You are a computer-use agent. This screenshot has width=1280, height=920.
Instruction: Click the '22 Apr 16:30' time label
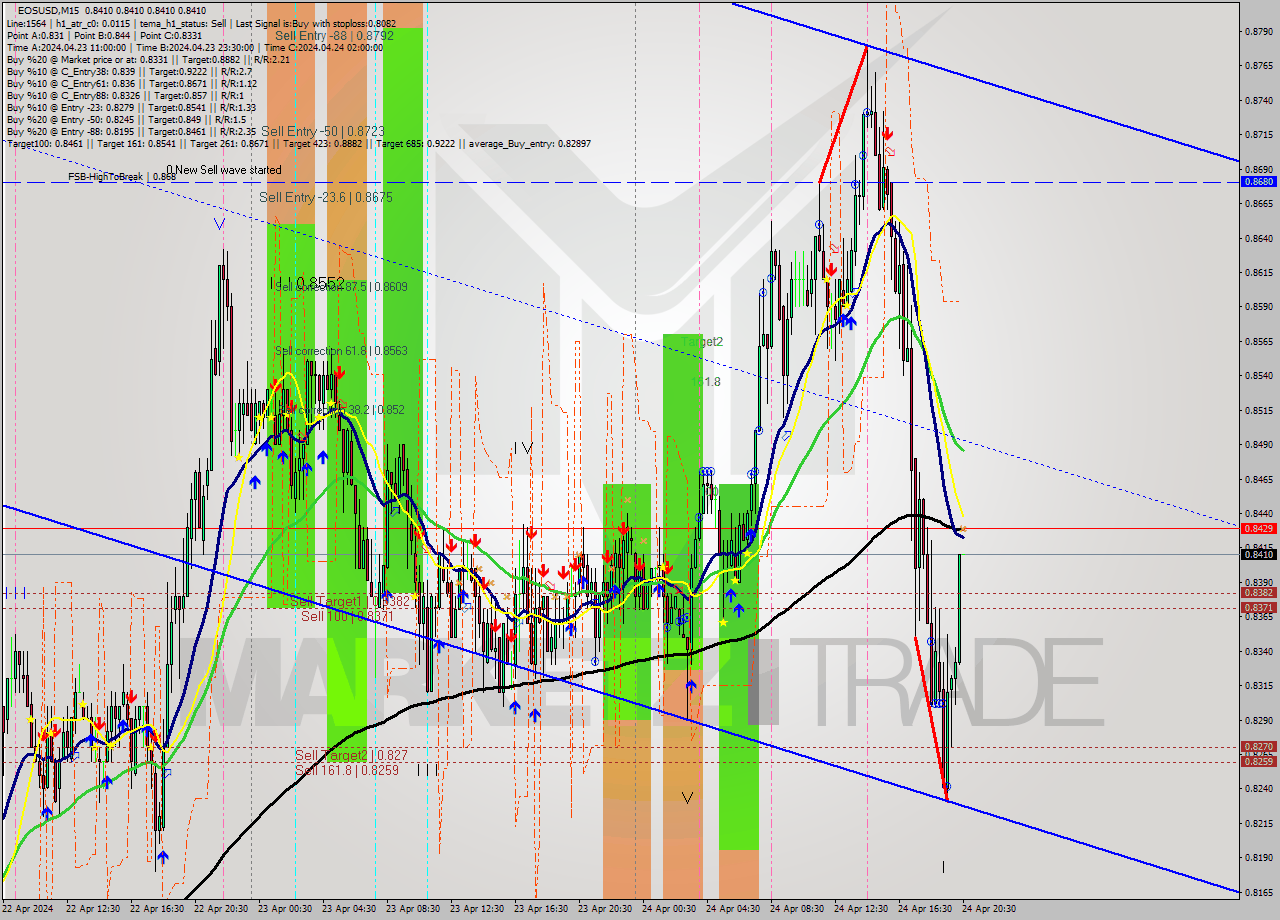coord(159,909)
